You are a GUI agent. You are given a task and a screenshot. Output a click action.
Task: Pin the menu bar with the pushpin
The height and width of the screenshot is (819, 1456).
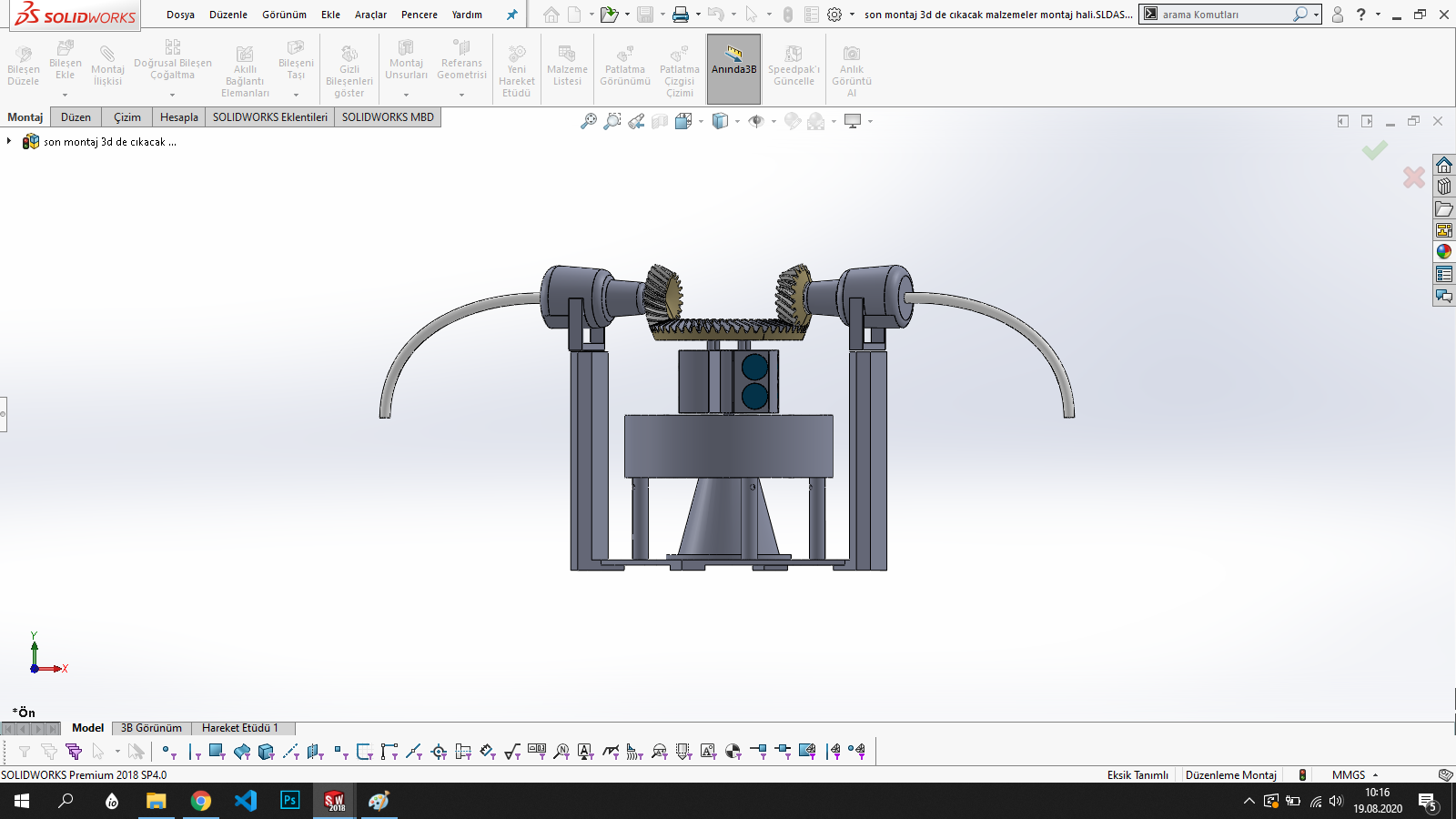point(511,15)
